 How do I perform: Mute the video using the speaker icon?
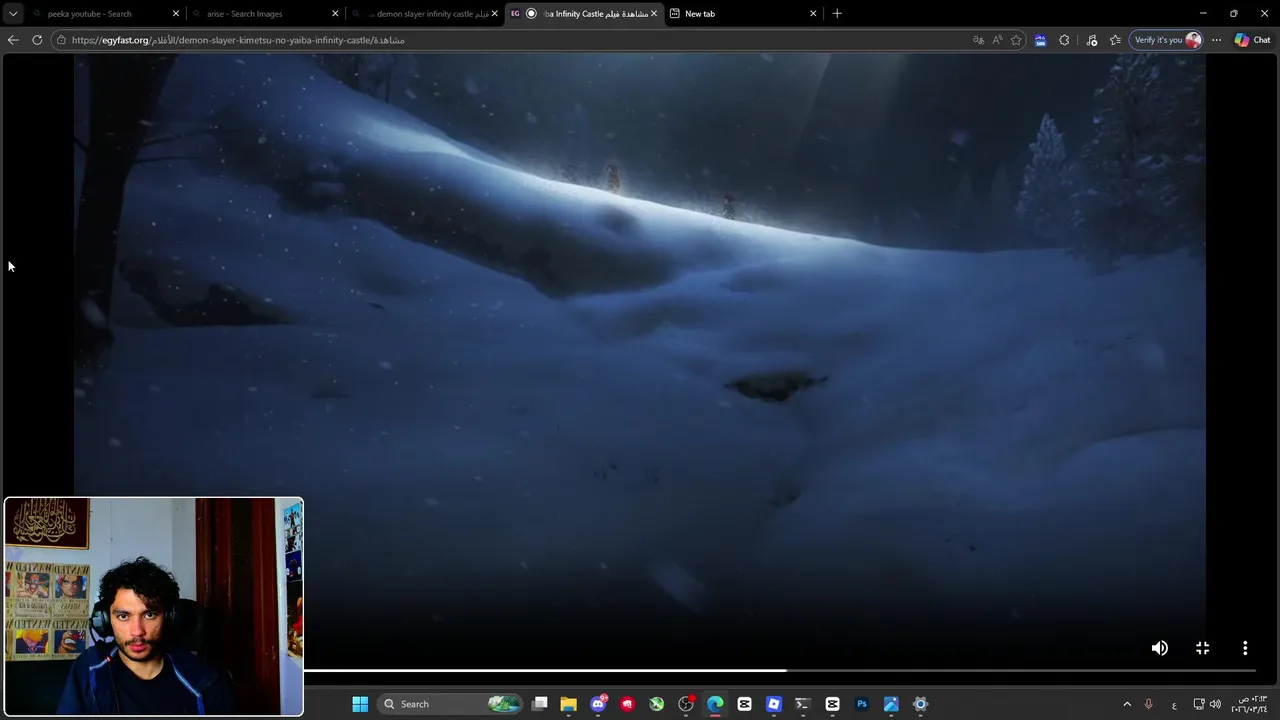1159,648
